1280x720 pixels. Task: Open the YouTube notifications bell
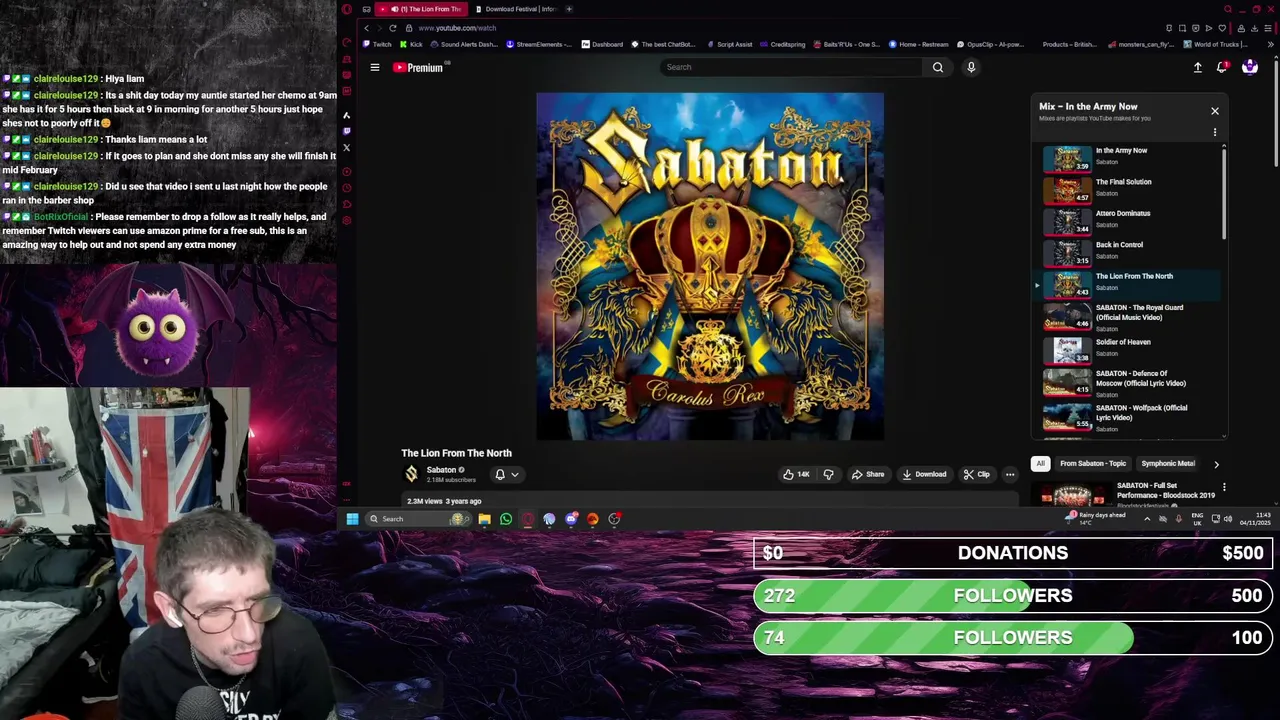point(1222,67)
